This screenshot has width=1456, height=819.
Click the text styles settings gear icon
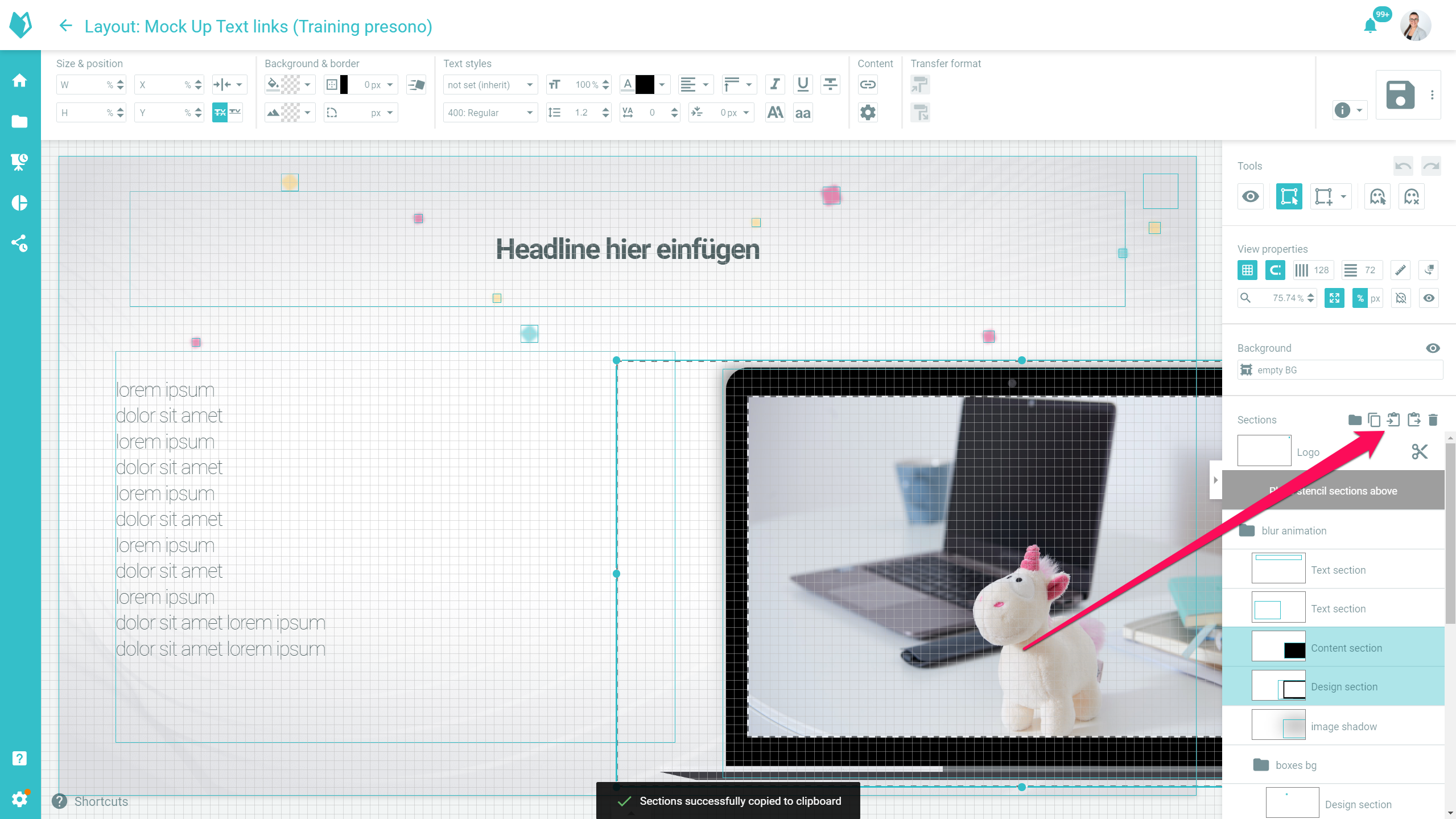867,112
